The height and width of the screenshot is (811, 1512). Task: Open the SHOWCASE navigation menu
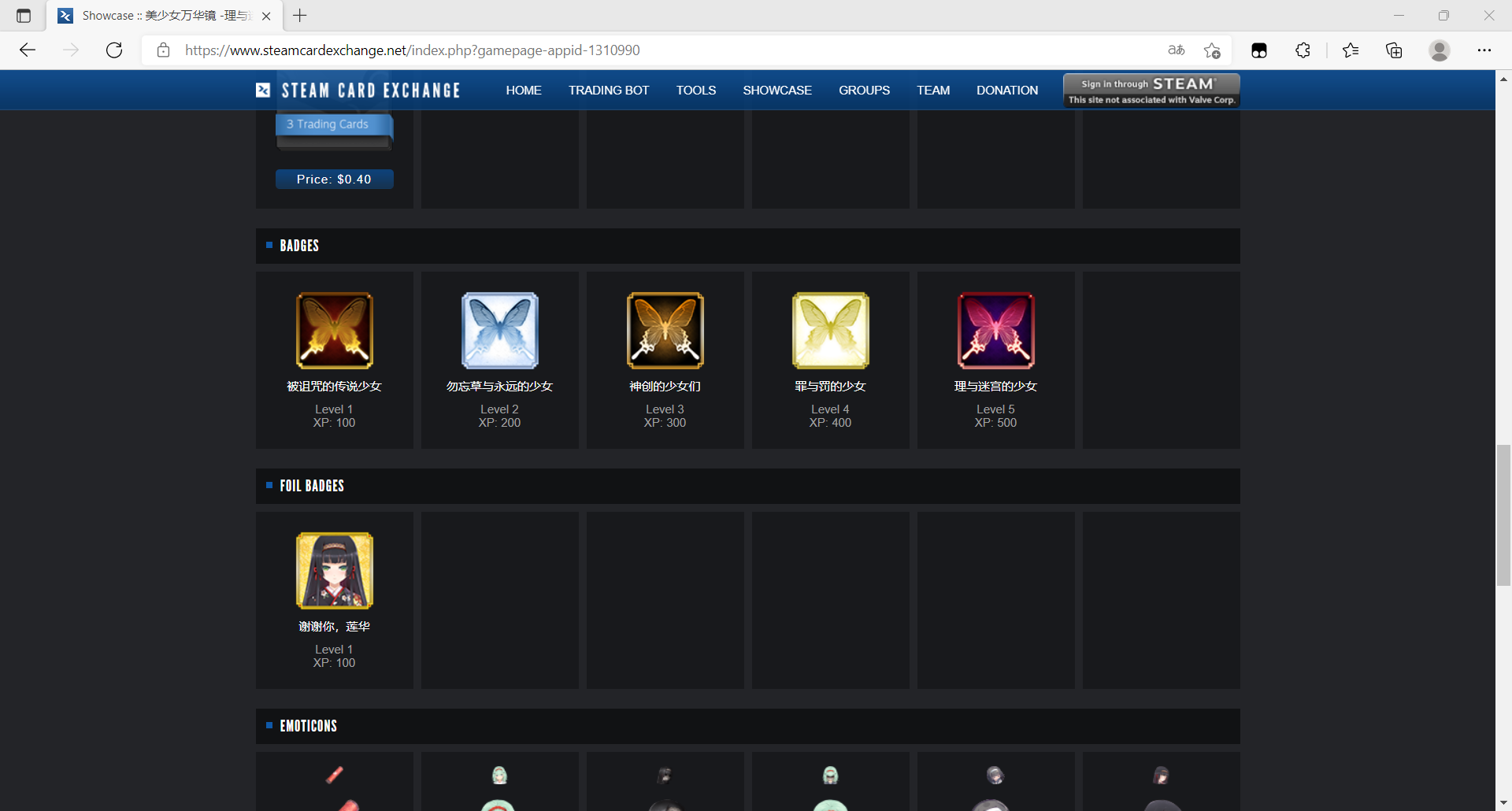point(776,91)
